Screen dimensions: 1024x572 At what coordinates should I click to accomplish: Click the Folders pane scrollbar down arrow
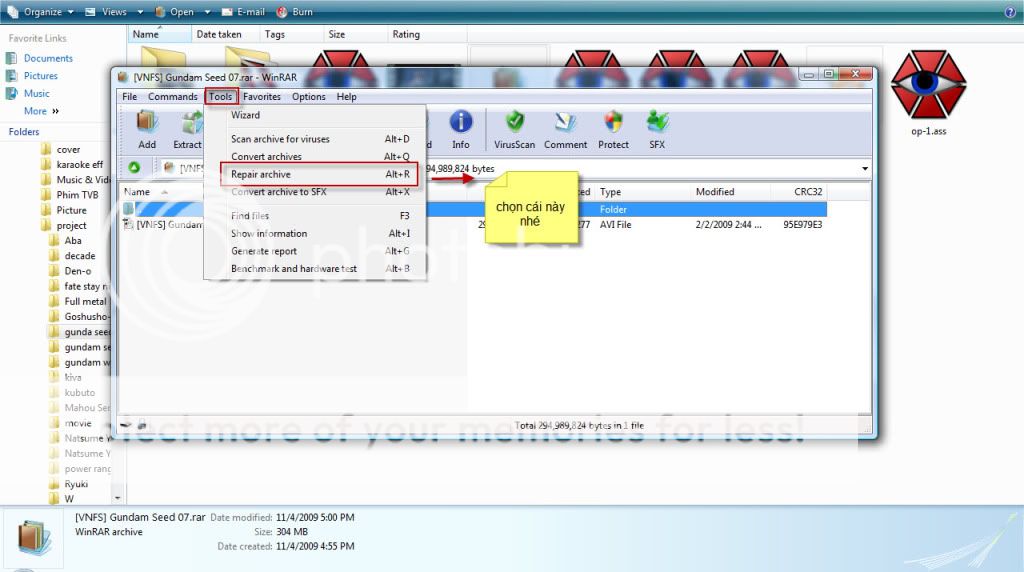[119, 497]
